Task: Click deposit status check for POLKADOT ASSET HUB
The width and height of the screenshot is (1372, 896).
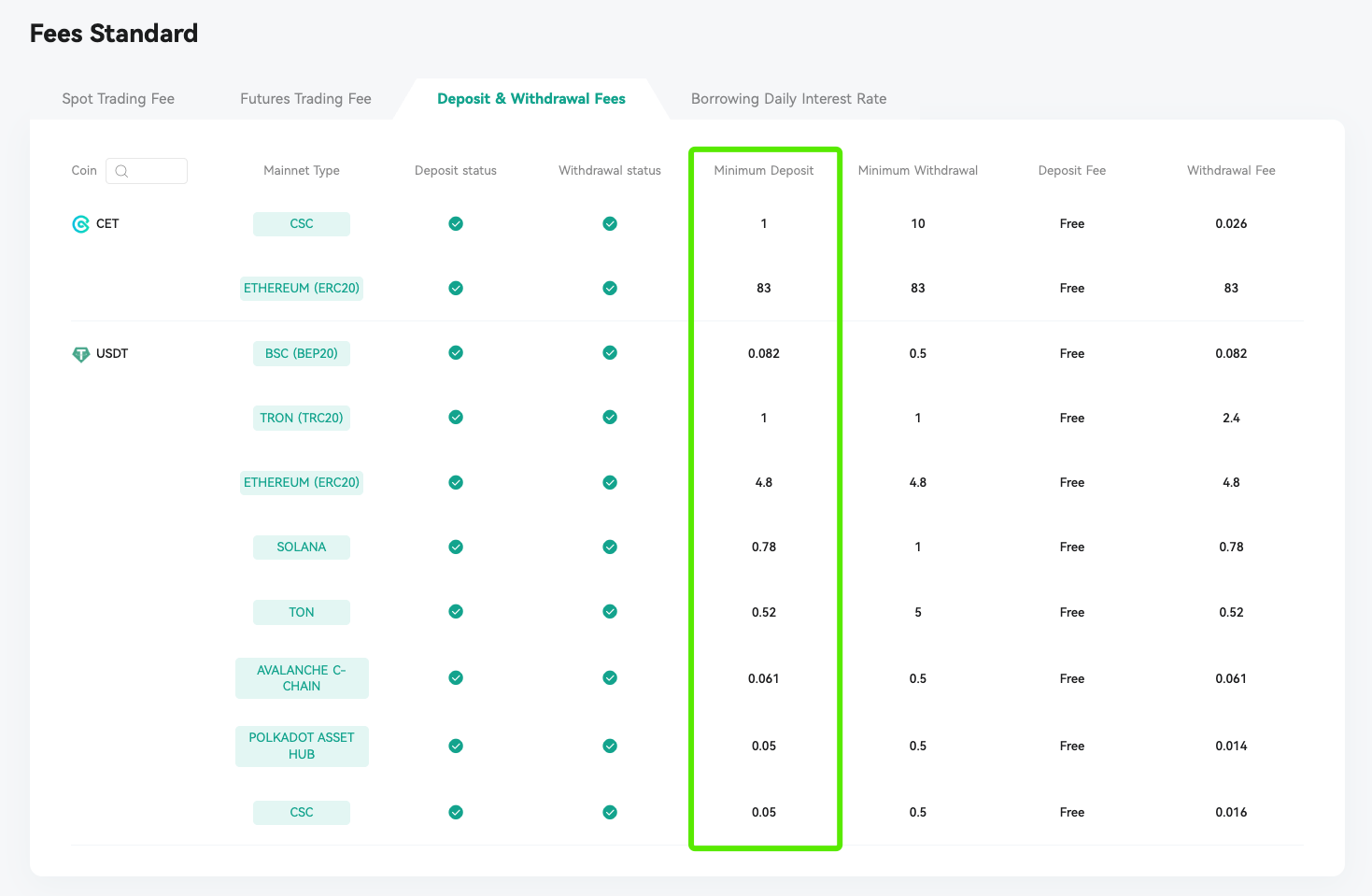Action: click(456, 746)
